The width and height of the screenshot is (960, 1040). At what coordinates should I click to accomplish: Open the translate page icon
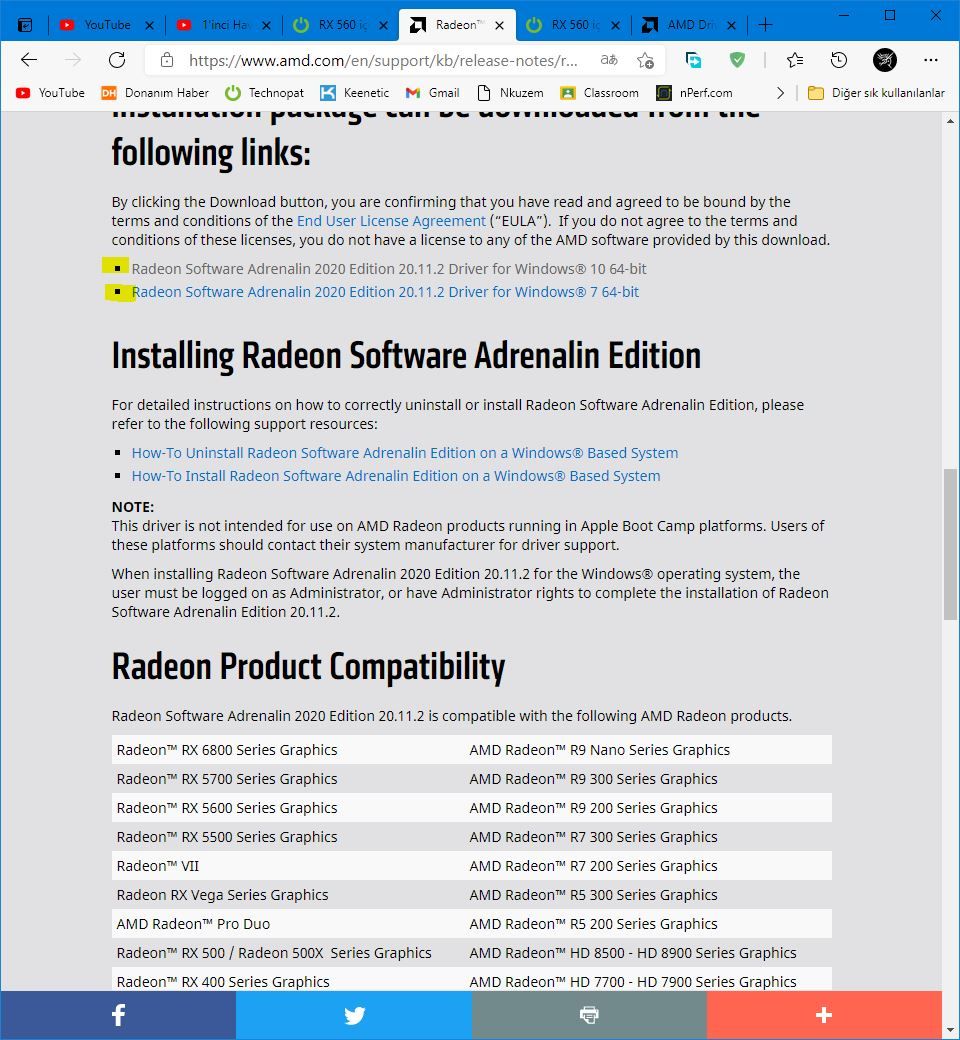609,60
